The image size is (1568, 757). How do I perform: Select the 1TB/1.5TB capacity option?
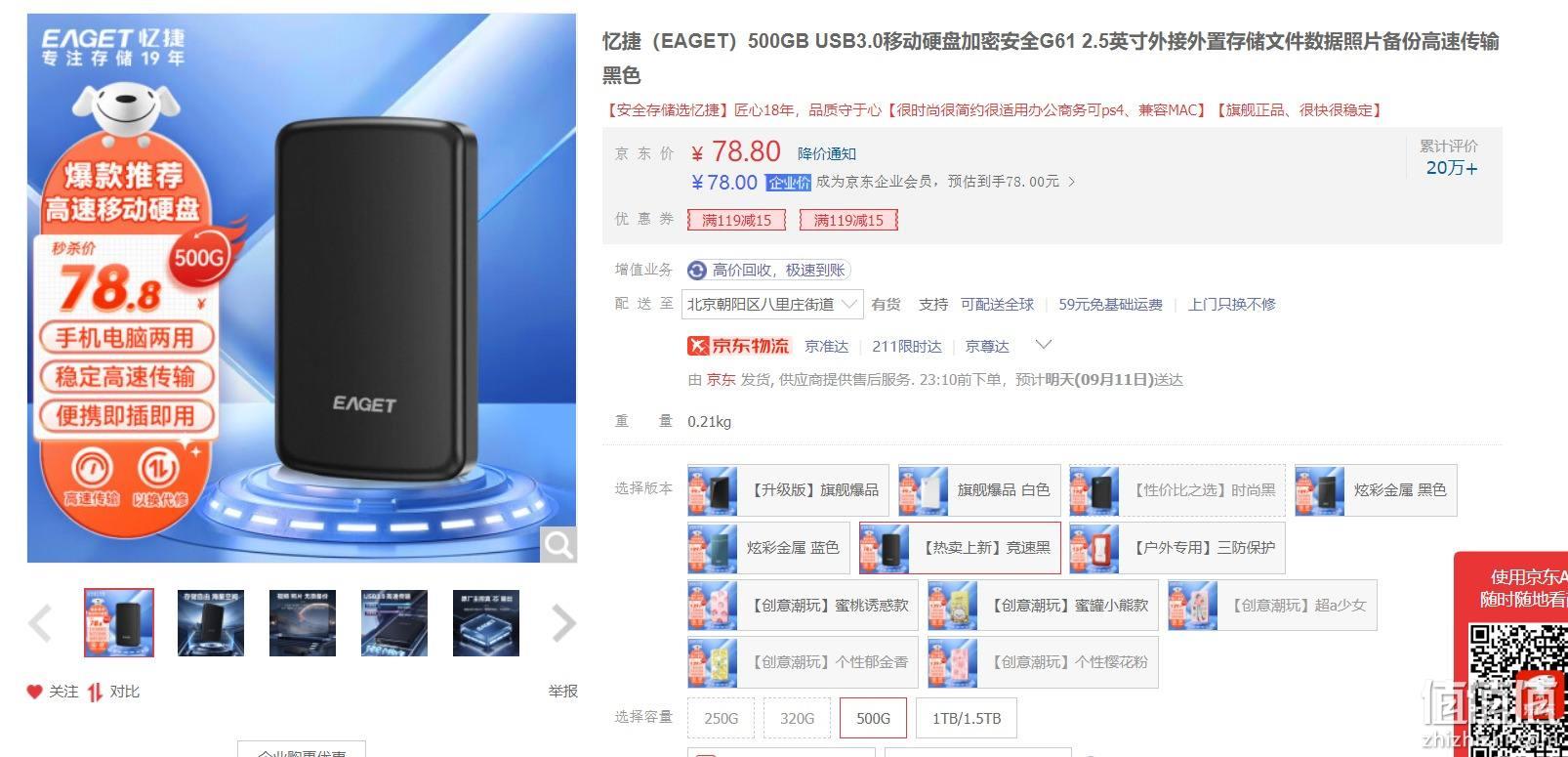(x=967, y=718)
